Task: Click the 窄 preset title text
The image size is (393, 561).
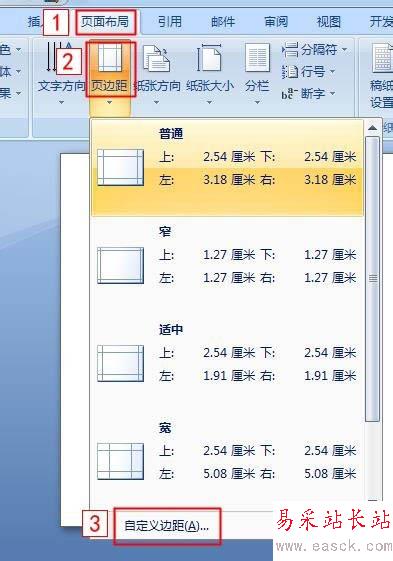Action: 165,232
